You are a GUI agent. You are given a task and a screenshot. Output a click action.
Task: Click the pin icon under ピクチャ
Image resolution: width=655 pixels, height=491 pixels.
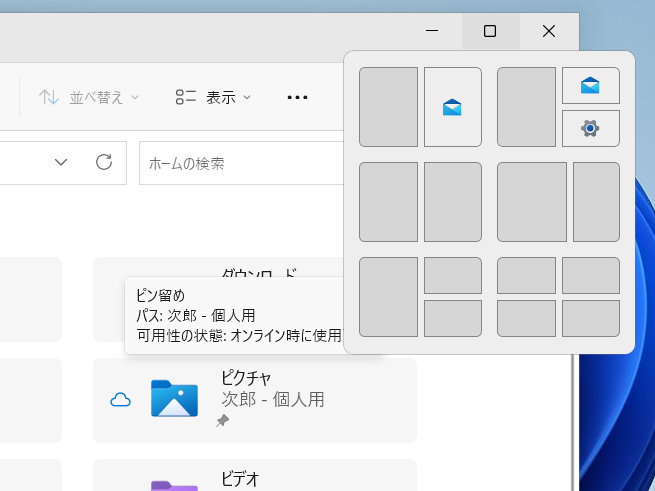tap(222, 420)
